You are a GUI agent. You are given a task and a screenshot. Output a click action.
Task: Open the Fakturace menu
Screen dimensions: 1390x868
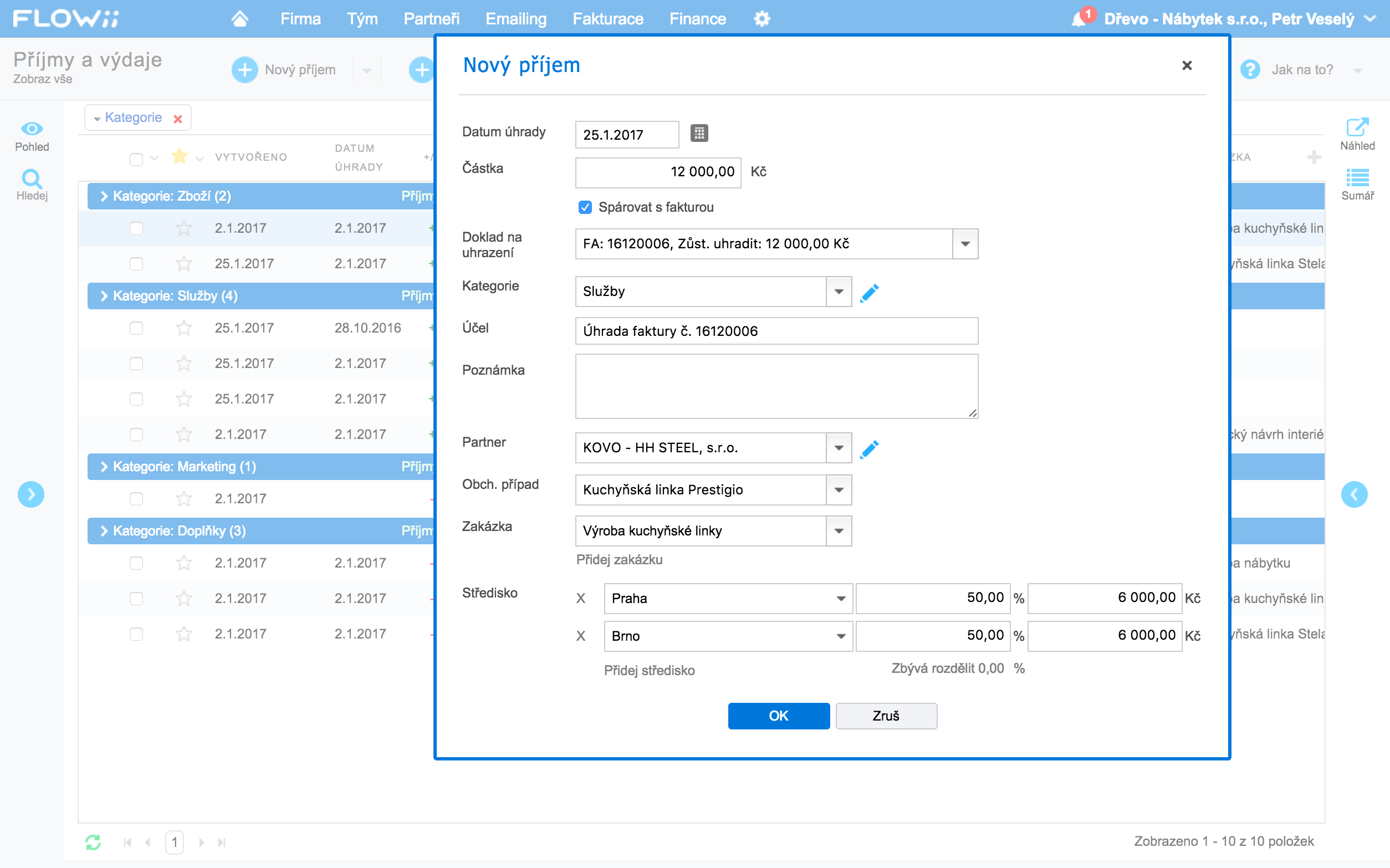coord(608,19)
